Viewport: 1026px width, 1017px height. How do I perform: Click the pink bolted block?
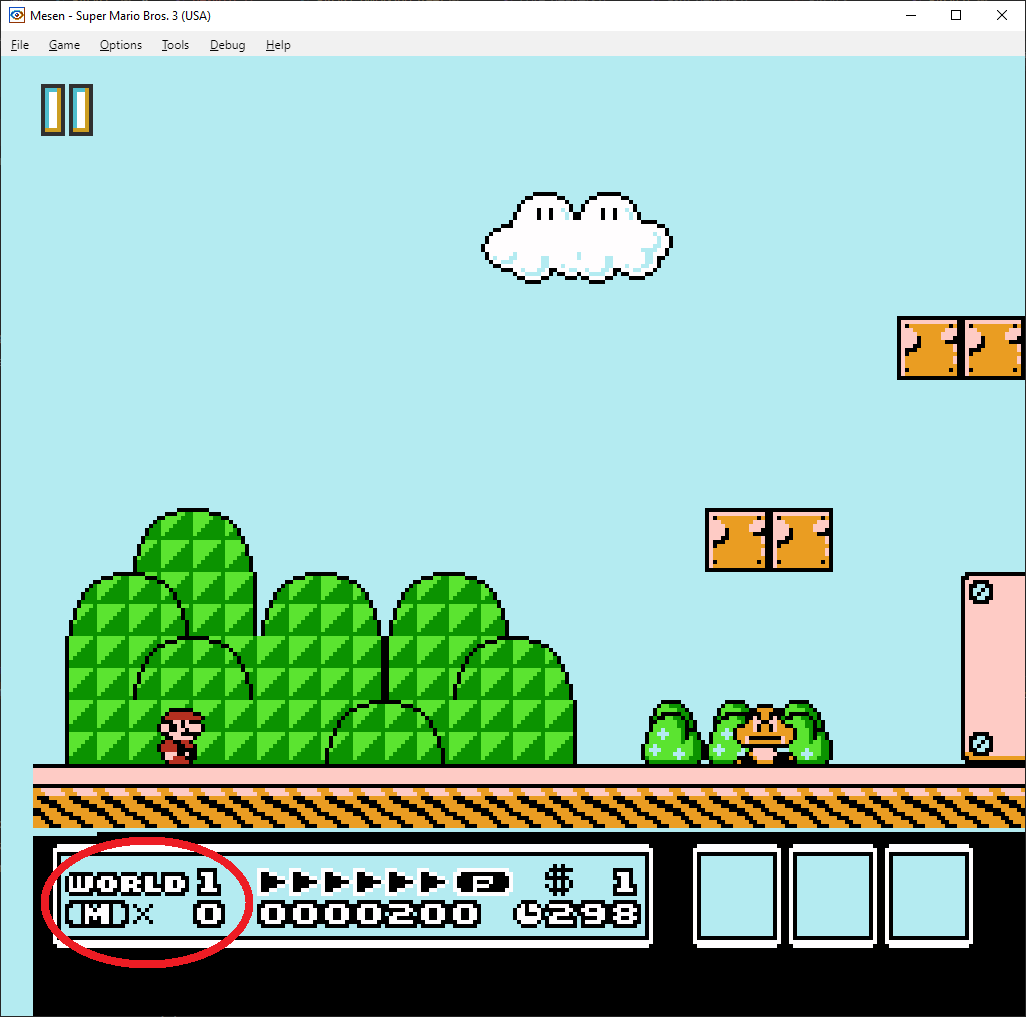coord(993,667)
